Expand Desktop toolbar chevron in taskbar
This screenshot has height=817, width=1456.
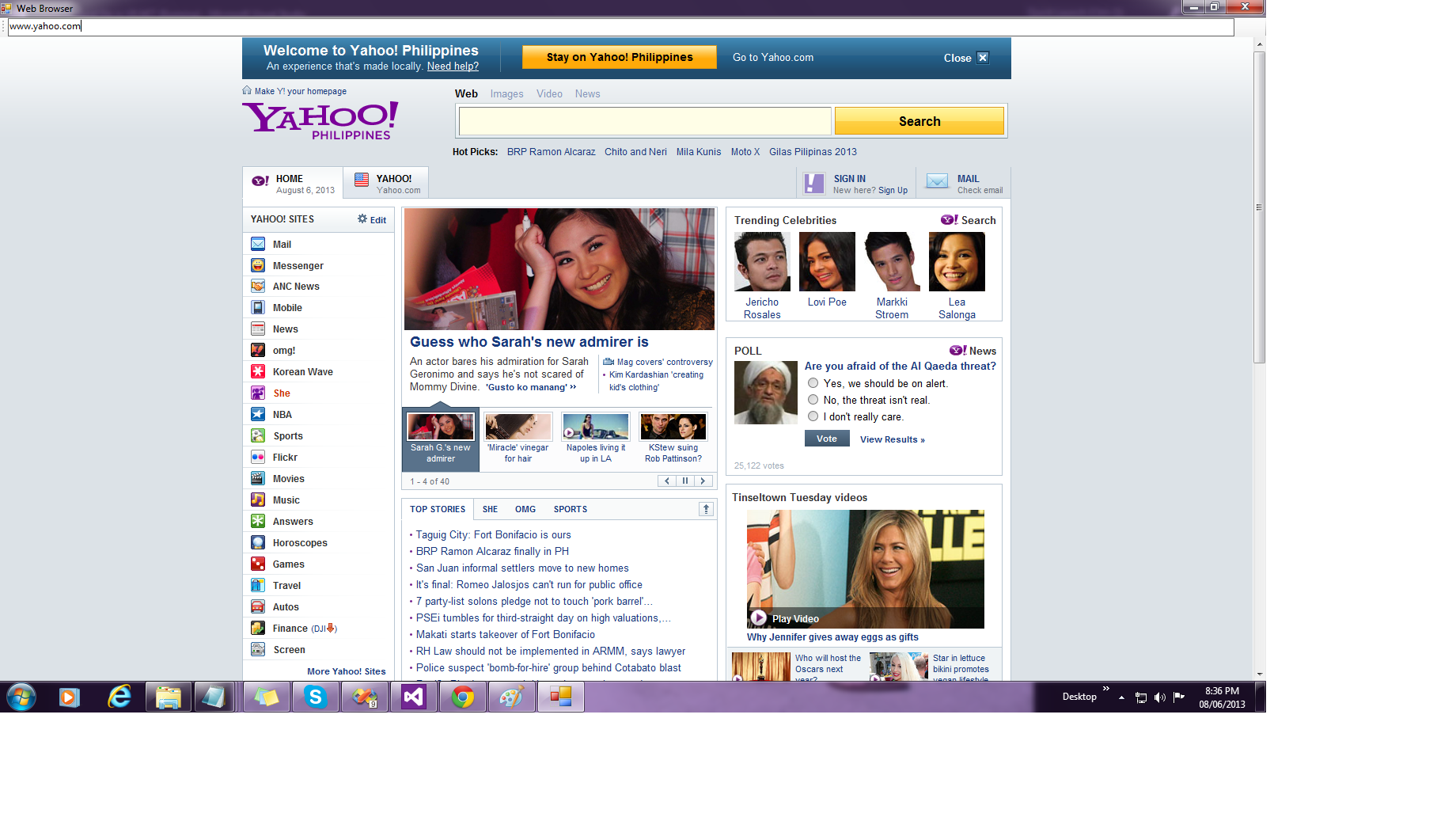pos(1106,689)
